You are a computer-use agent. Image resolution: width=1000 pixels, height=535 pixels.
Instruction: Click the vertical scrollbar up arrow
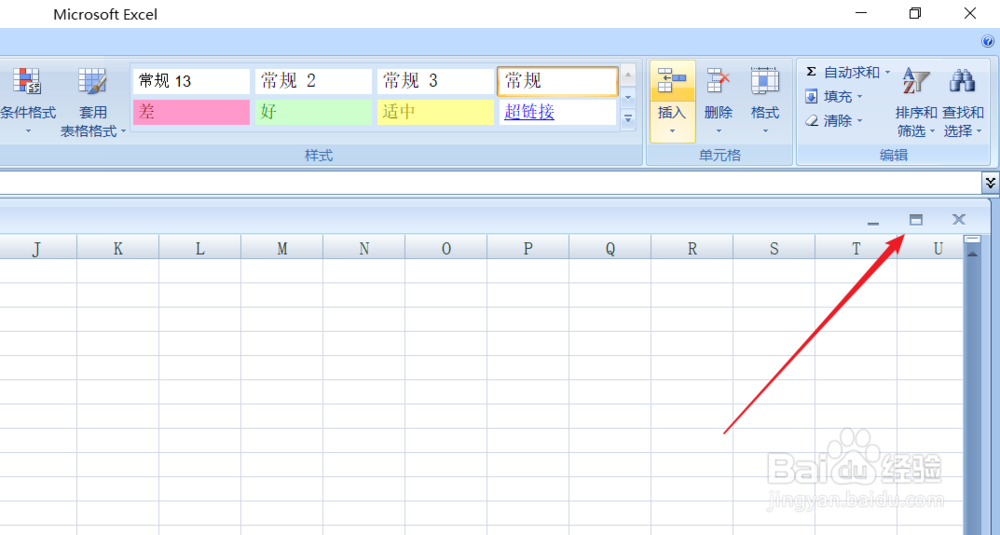point(973,254)
